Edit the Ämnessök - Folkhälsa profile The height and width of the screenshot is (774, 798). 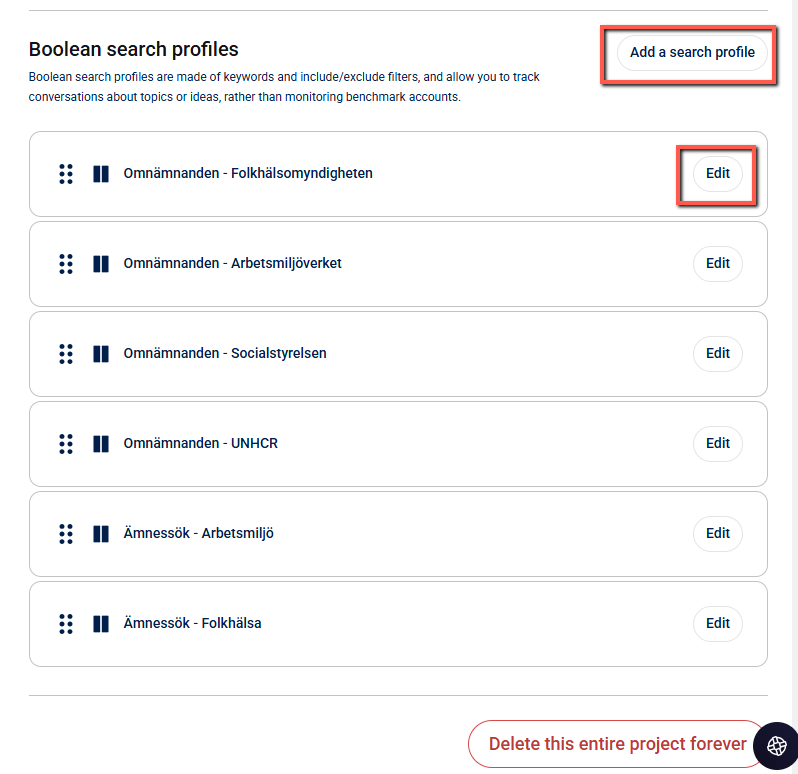pos(718,624)
